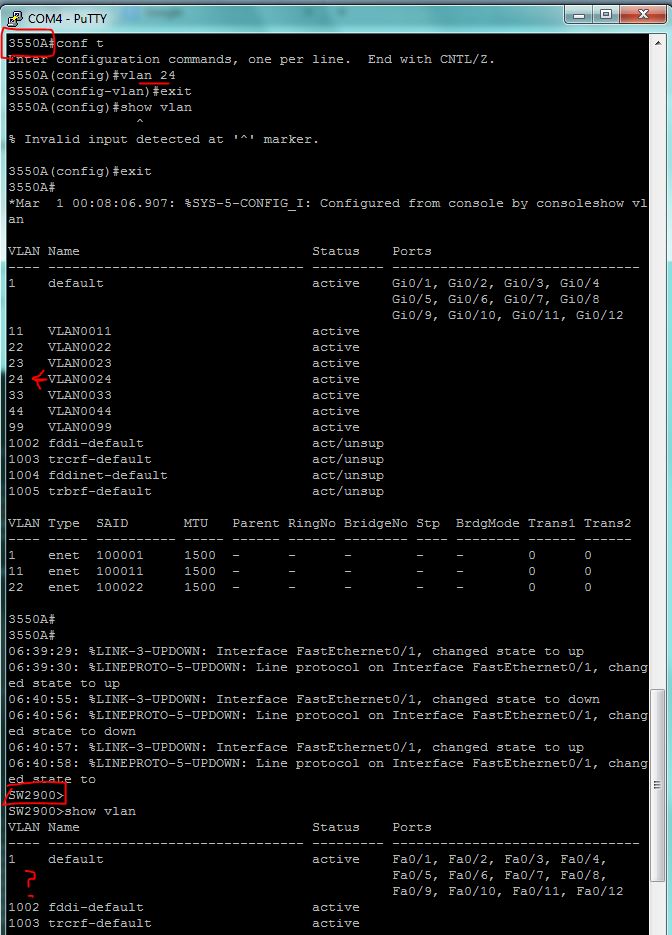Click the trbrf-default row

click(x=196, y=491)
